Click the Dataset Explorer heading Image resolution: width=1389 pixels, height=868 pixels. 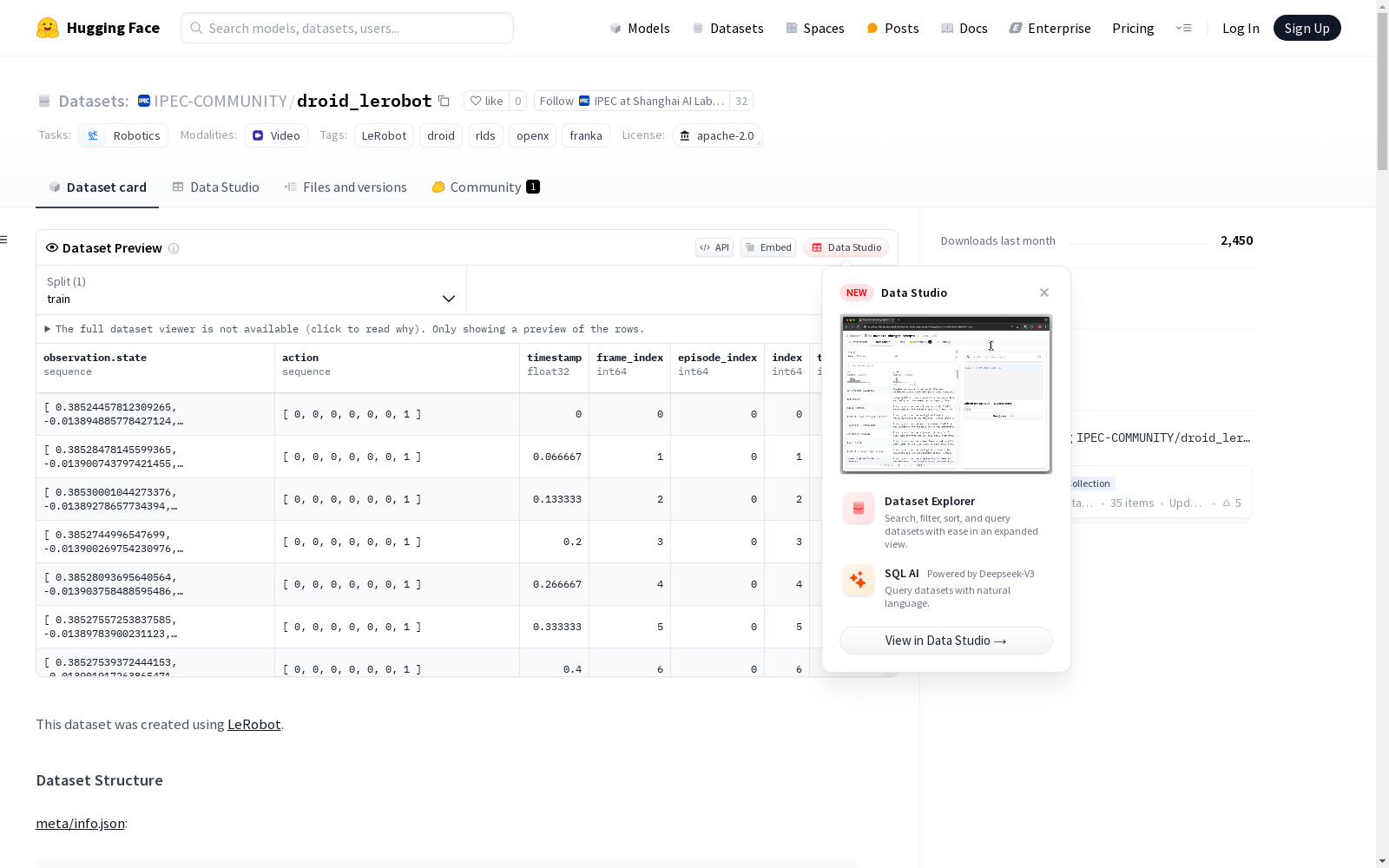(x=930, y=501)
